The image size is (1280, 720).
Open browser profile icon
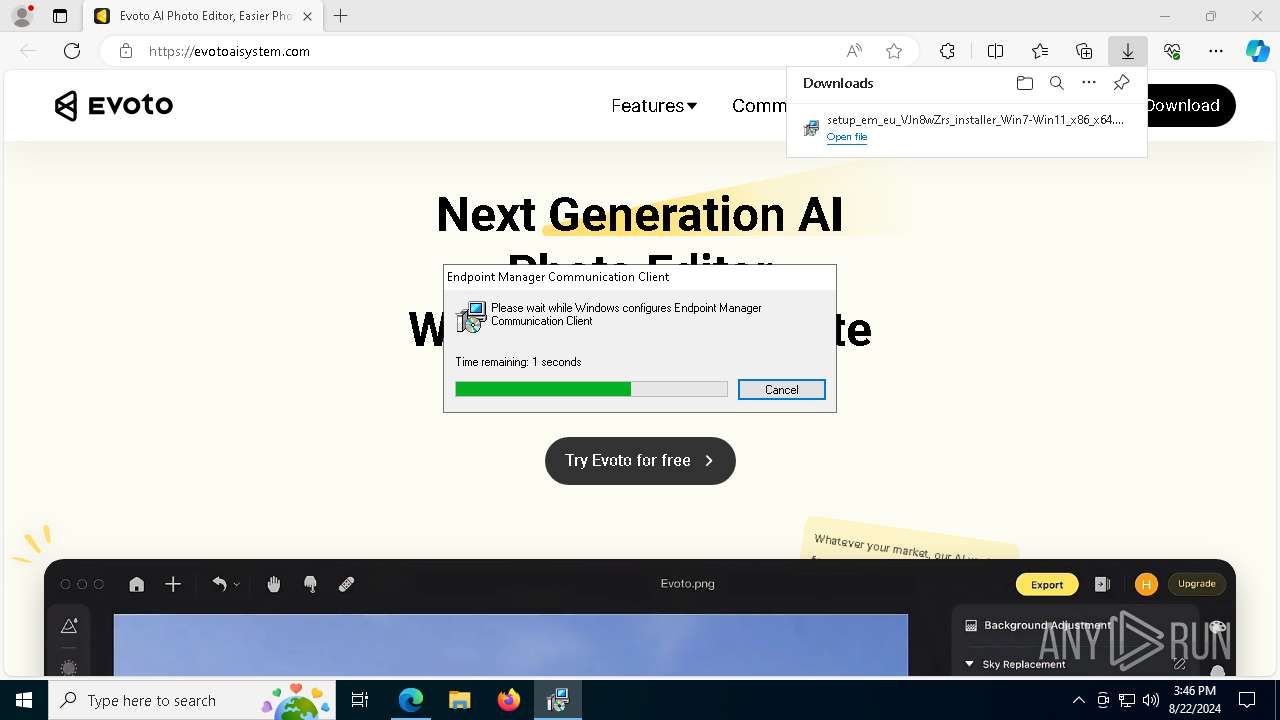(22, 16)
